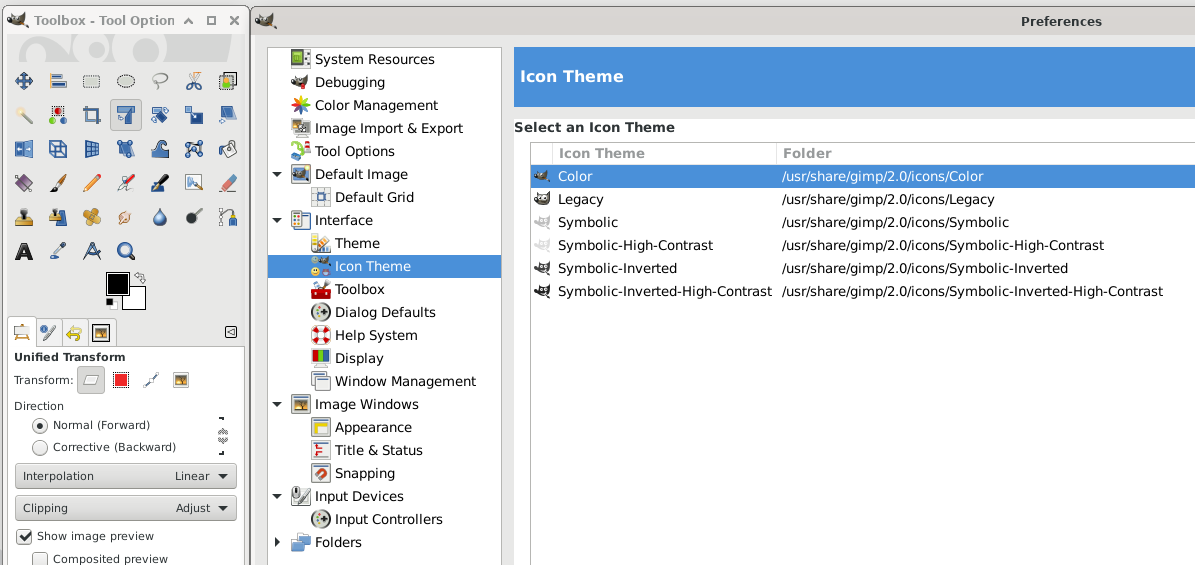Click the black foreground color swatch
The image size is (1195, 565).
(x=117, y=283)
